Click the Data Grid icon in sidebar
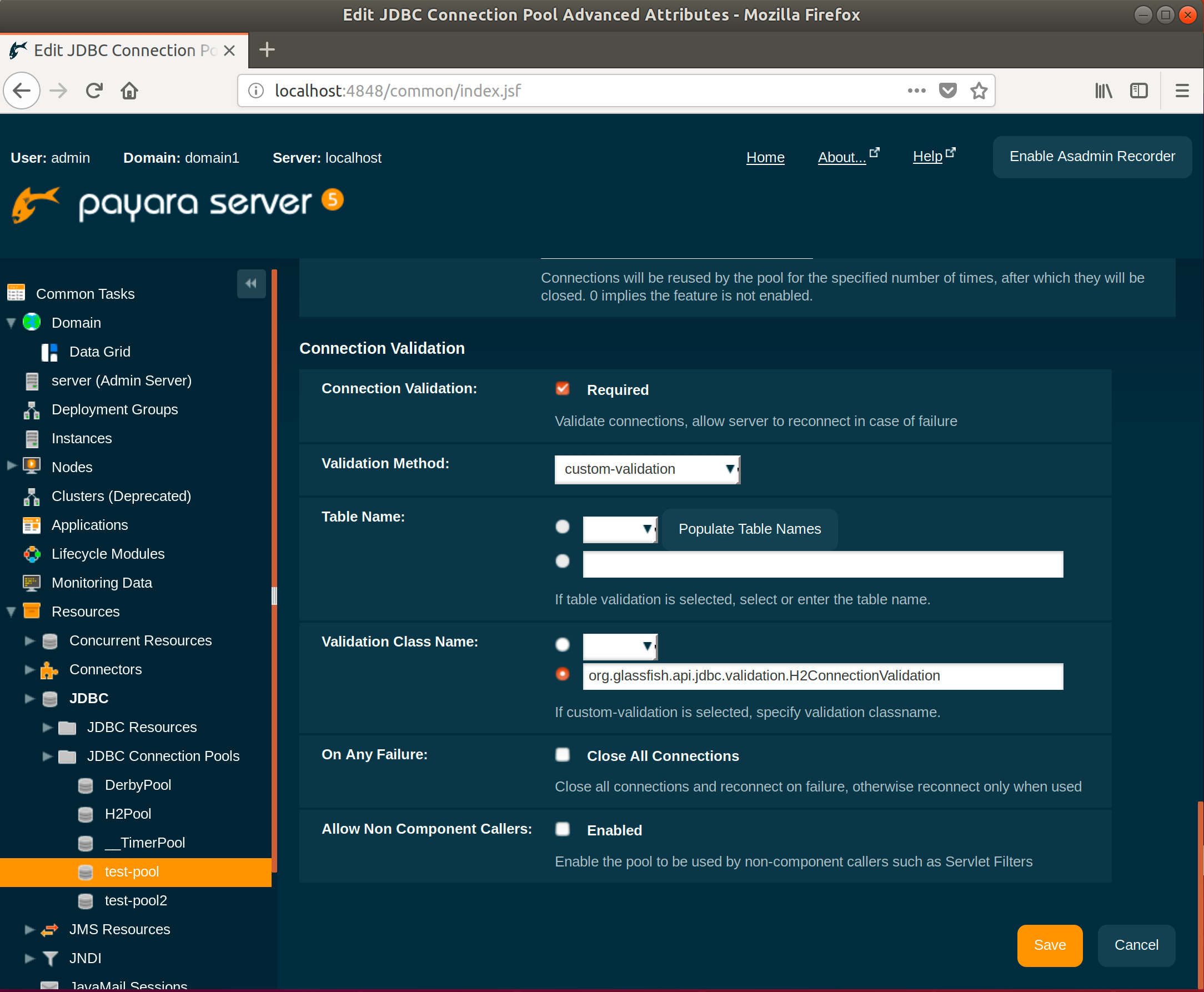The width and height of the screenshot is (1204, 992). tap(49, 352)
